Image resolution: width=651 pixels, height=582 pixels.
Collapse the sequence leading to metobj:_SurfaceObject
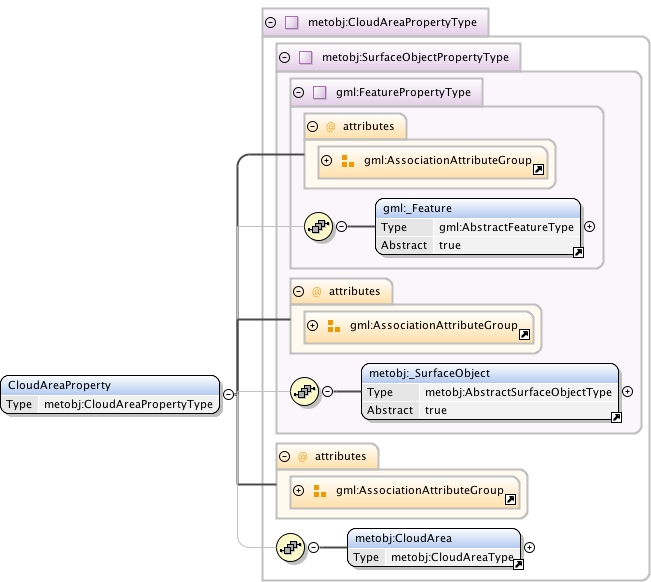[327, 391]
